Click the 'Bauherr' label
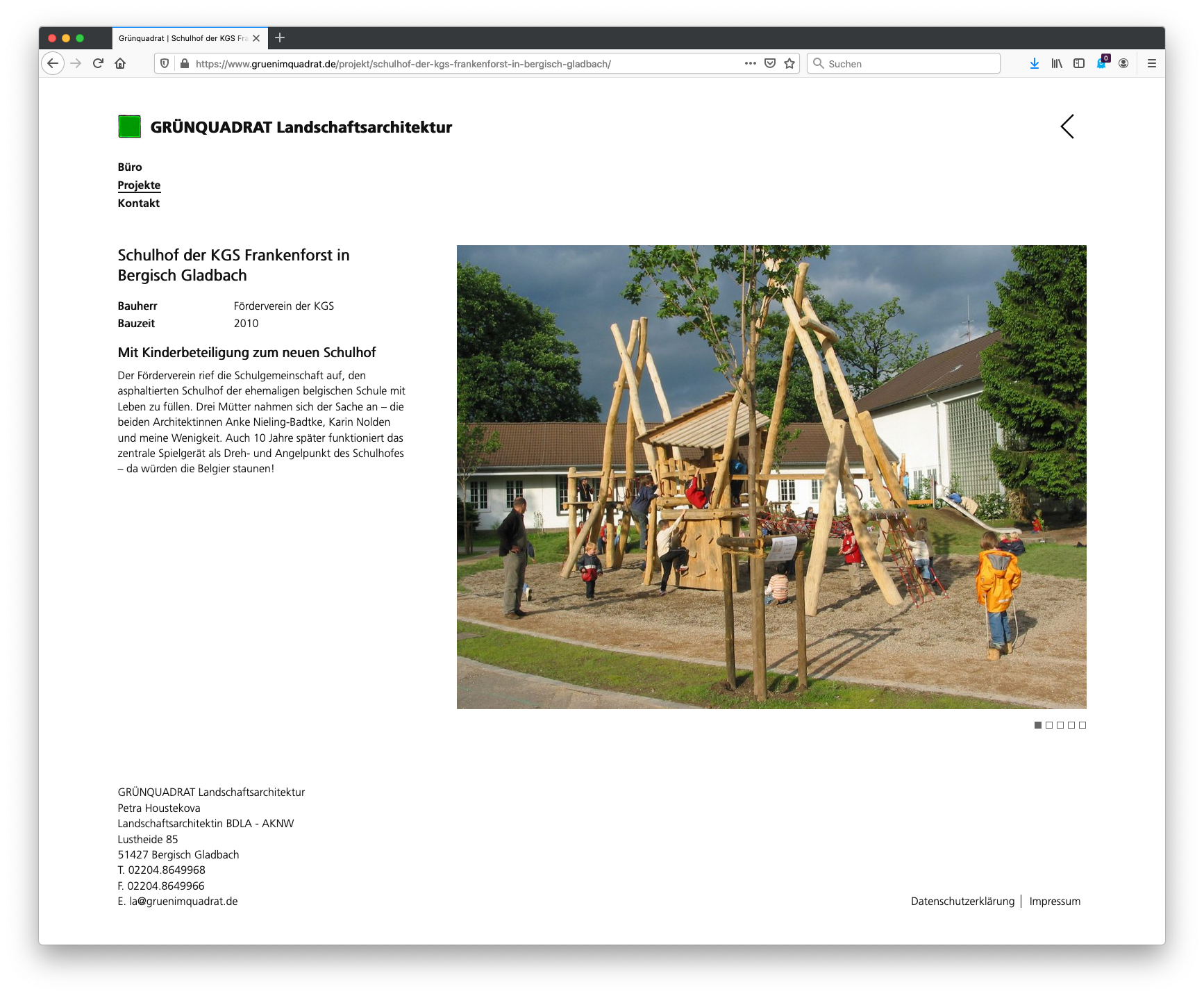The height and width of the screenshot is (996, 1204). (x=137, y=306)
